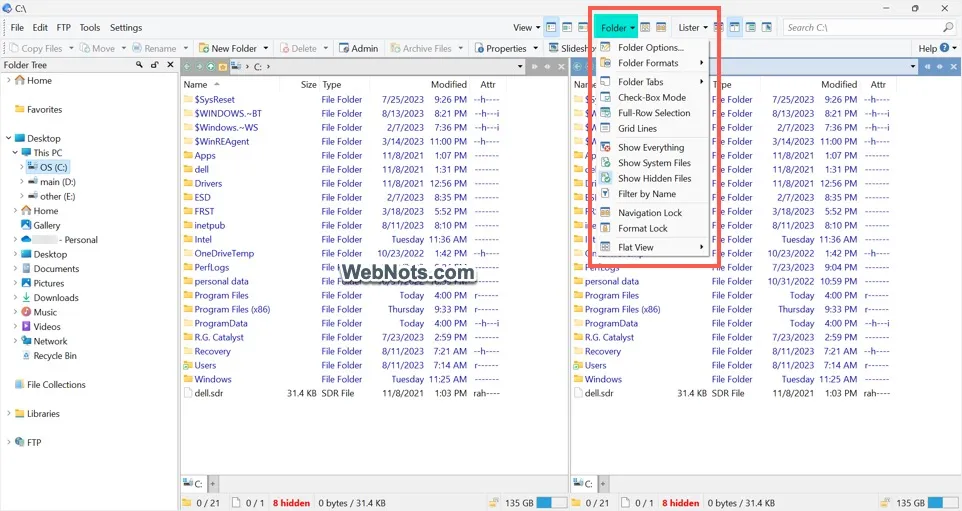Open the Tools menu
Viewport: 962px width, 511px height.
click(x=89, y=28)
